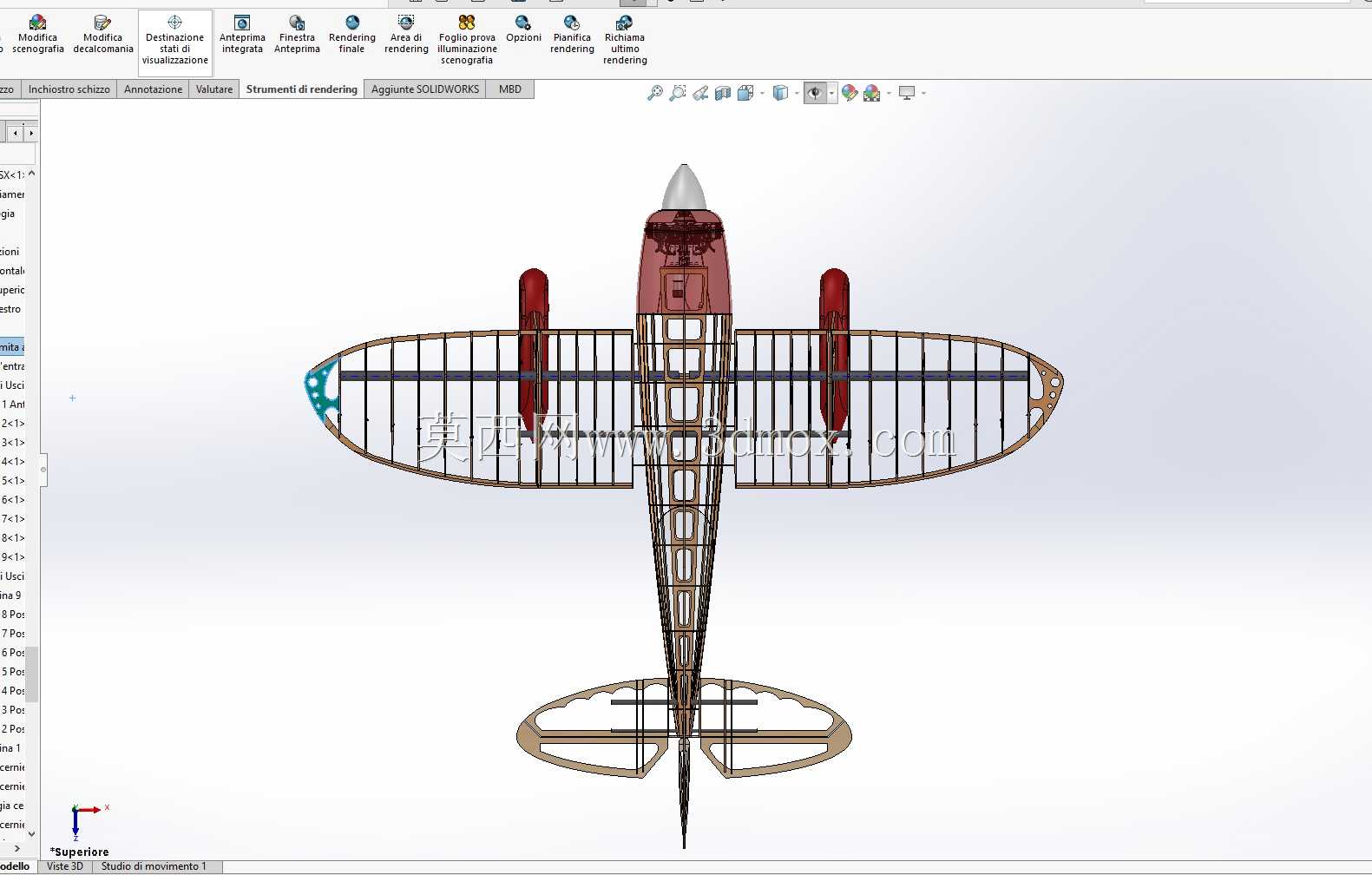1372x875 pixels.
Task: Activate Section View icon
Action: (723, 93)
